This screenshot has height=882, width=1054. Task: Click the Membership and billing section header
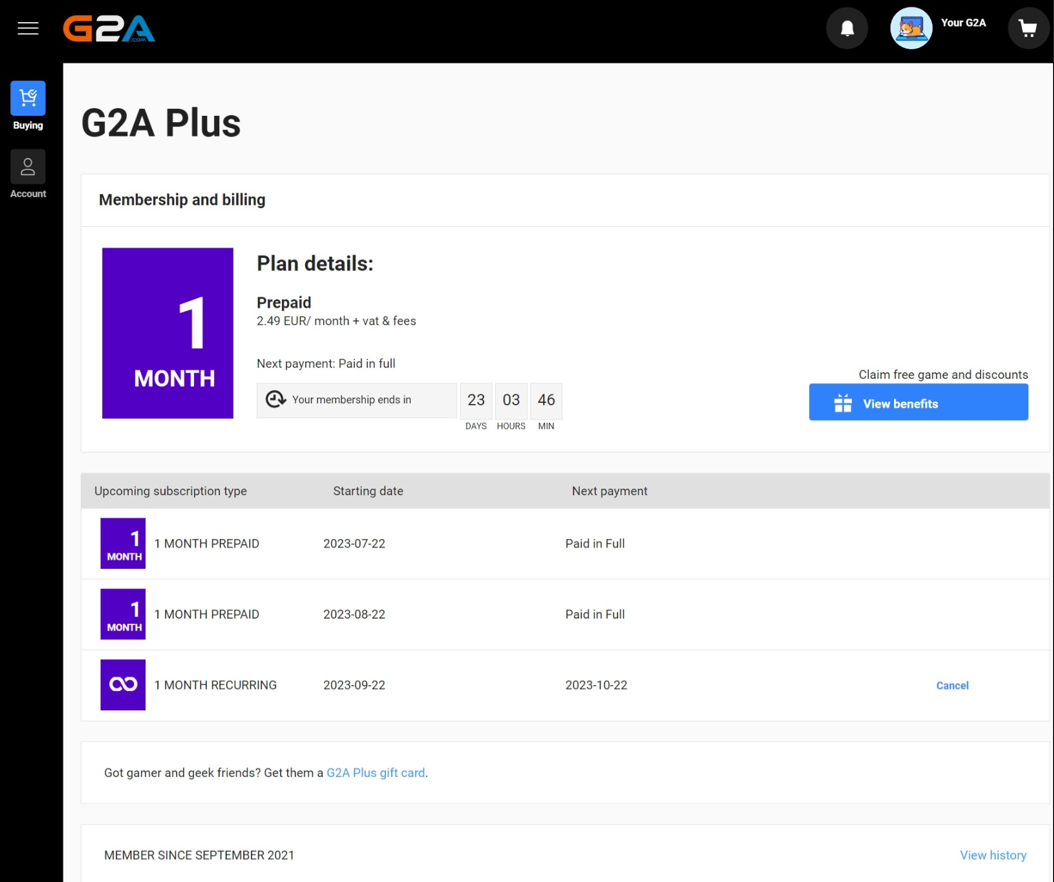click(x=181, y=199)
